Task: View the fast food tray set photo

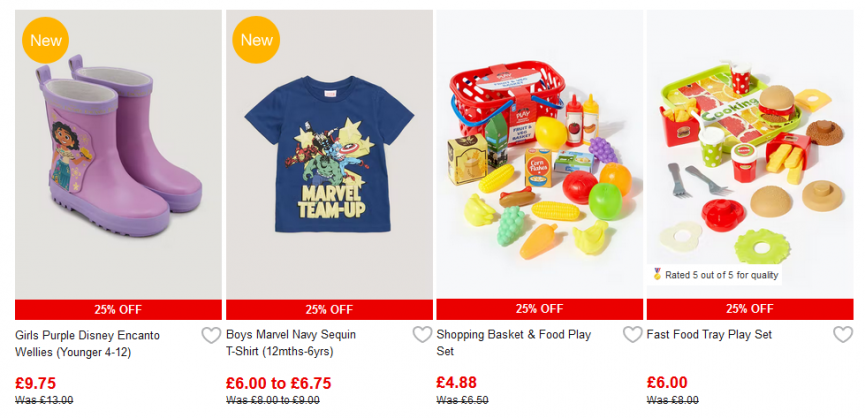Action: pos(750,154)
